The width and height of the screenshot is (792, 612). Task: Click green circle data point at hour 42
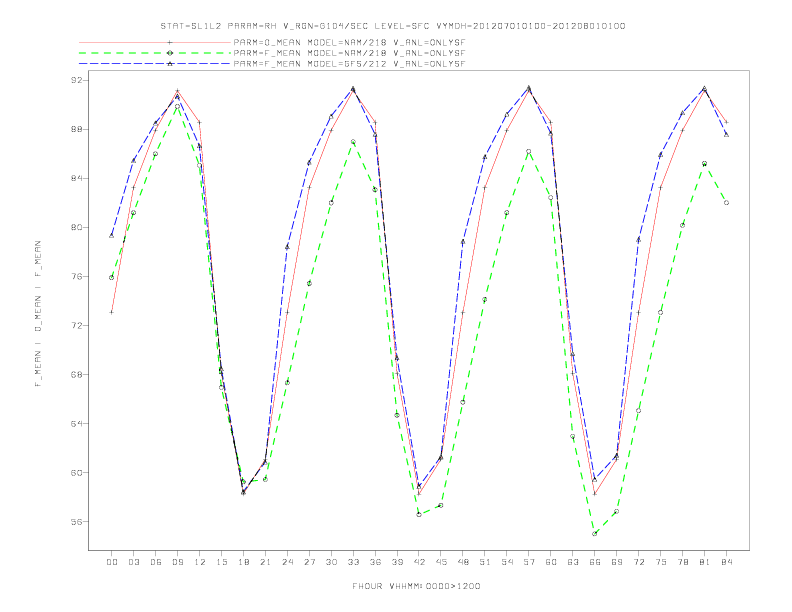pos(419,514)
